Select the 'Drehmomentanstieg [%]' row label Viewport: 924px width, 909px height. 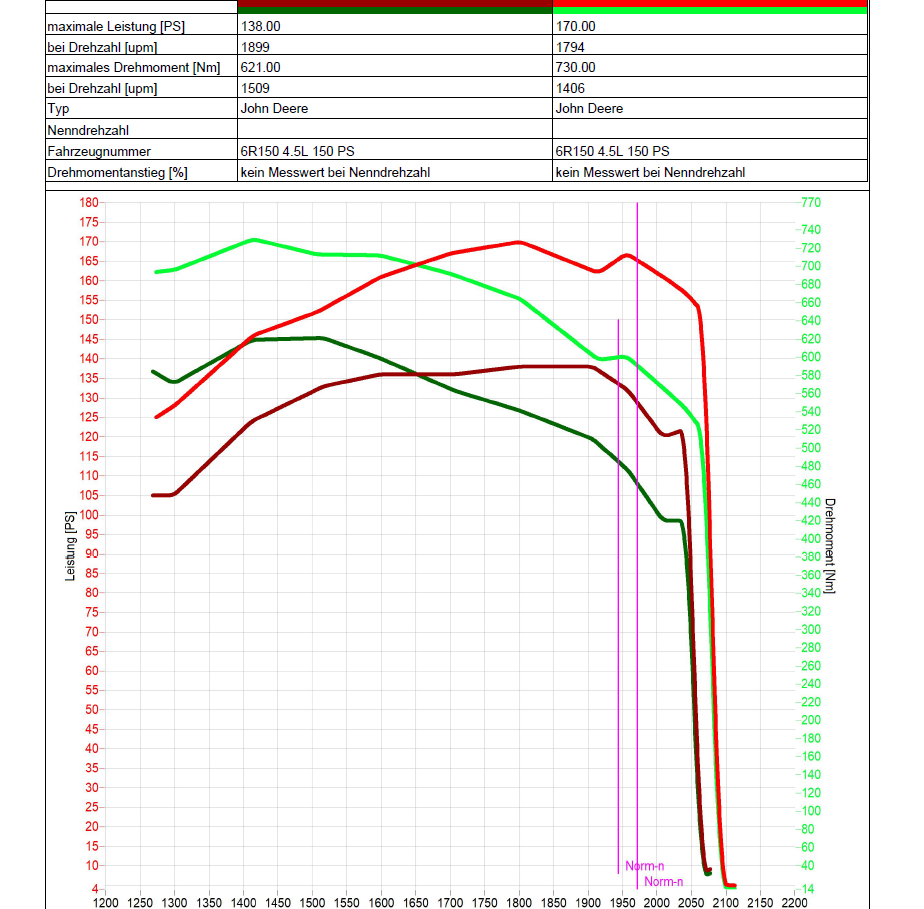tap(117, 172)
